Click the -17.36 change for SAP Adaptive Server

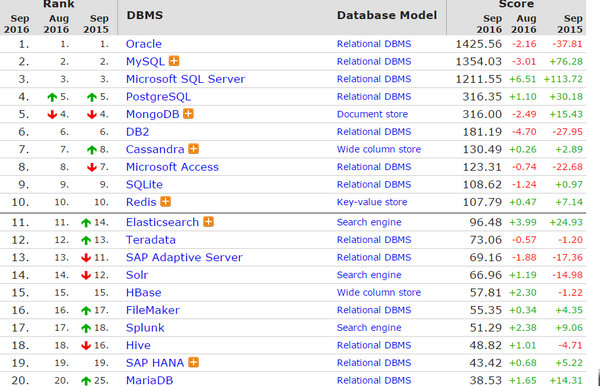567,258
